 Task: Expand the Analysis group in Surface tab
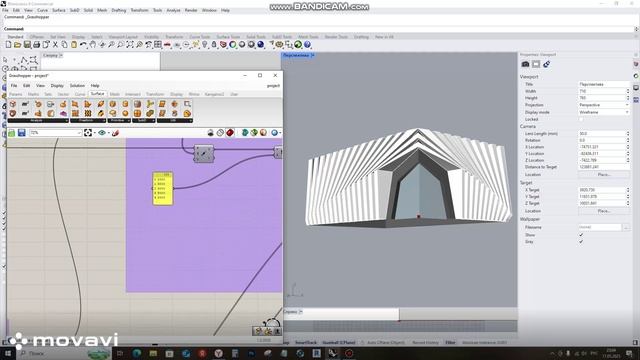pyautogui.click(x=38, y=120)
